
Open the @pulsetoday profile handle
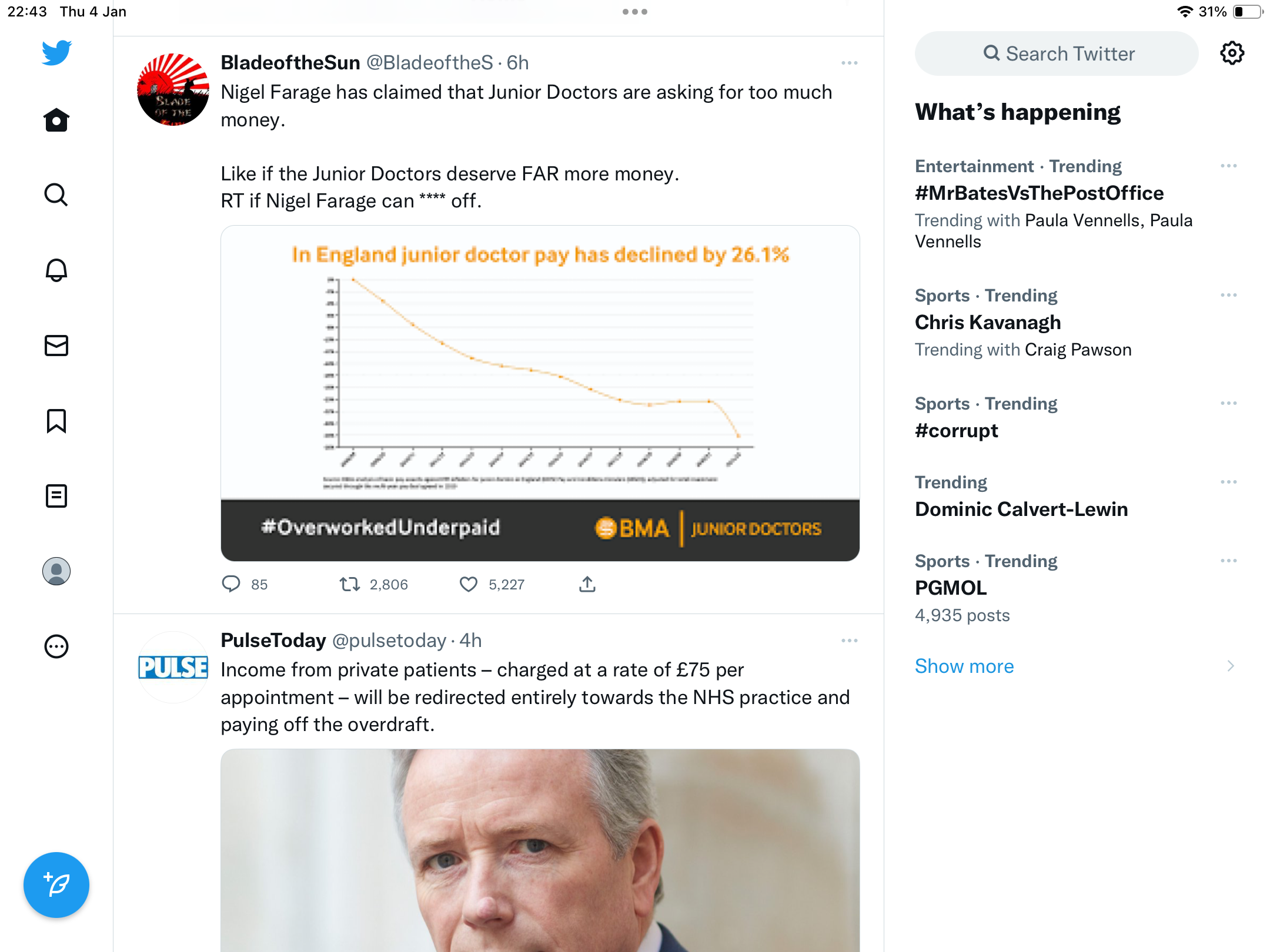tap(389, 641)
